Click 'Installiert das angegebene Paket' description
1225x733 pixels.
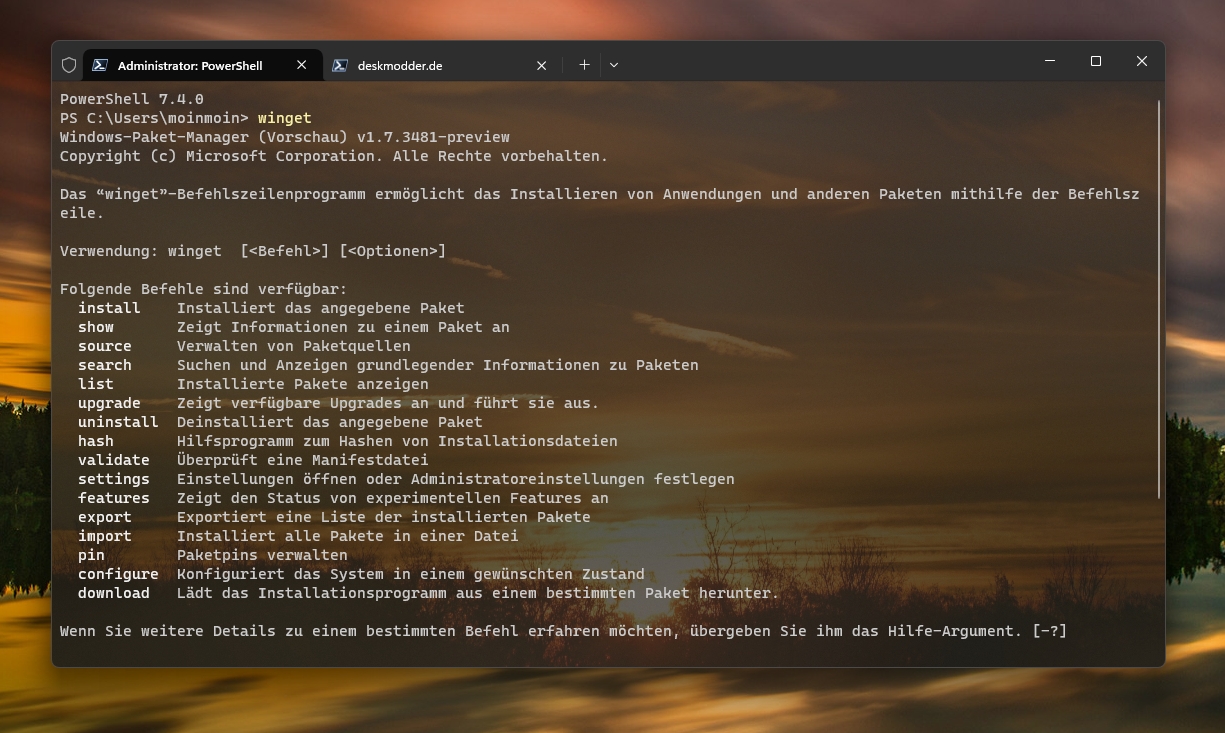(x=321, y=308)
